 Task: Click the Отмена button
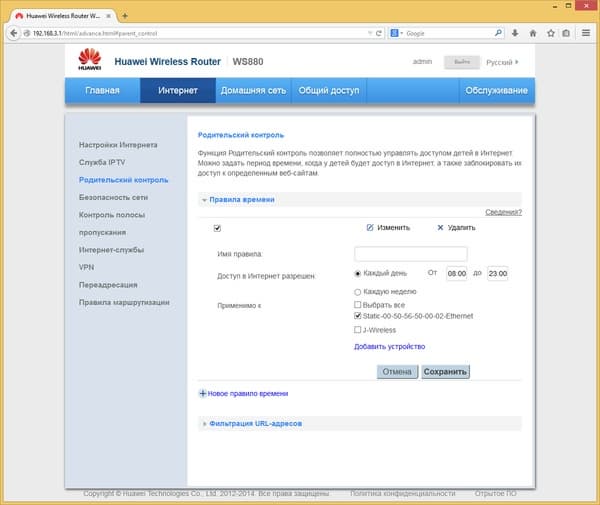click(397, 371)
